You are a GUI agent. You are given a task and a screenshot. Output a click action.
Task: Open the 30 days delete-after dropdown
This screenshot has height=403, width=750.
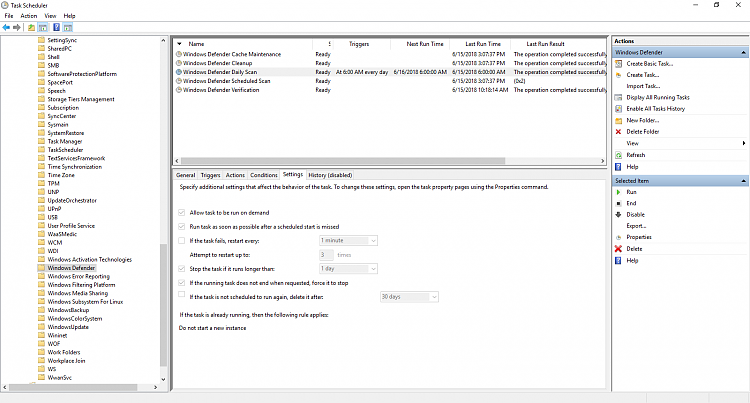[x=409, y=297]
